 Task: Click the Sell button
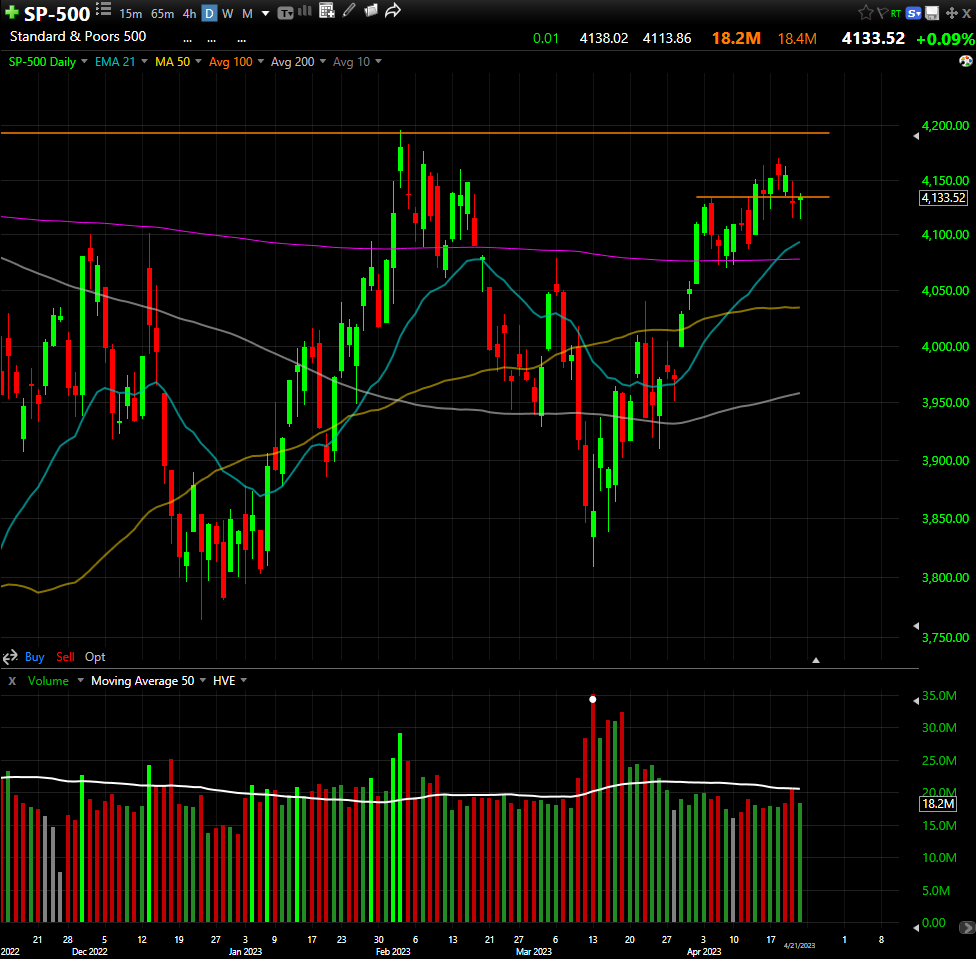65,657
